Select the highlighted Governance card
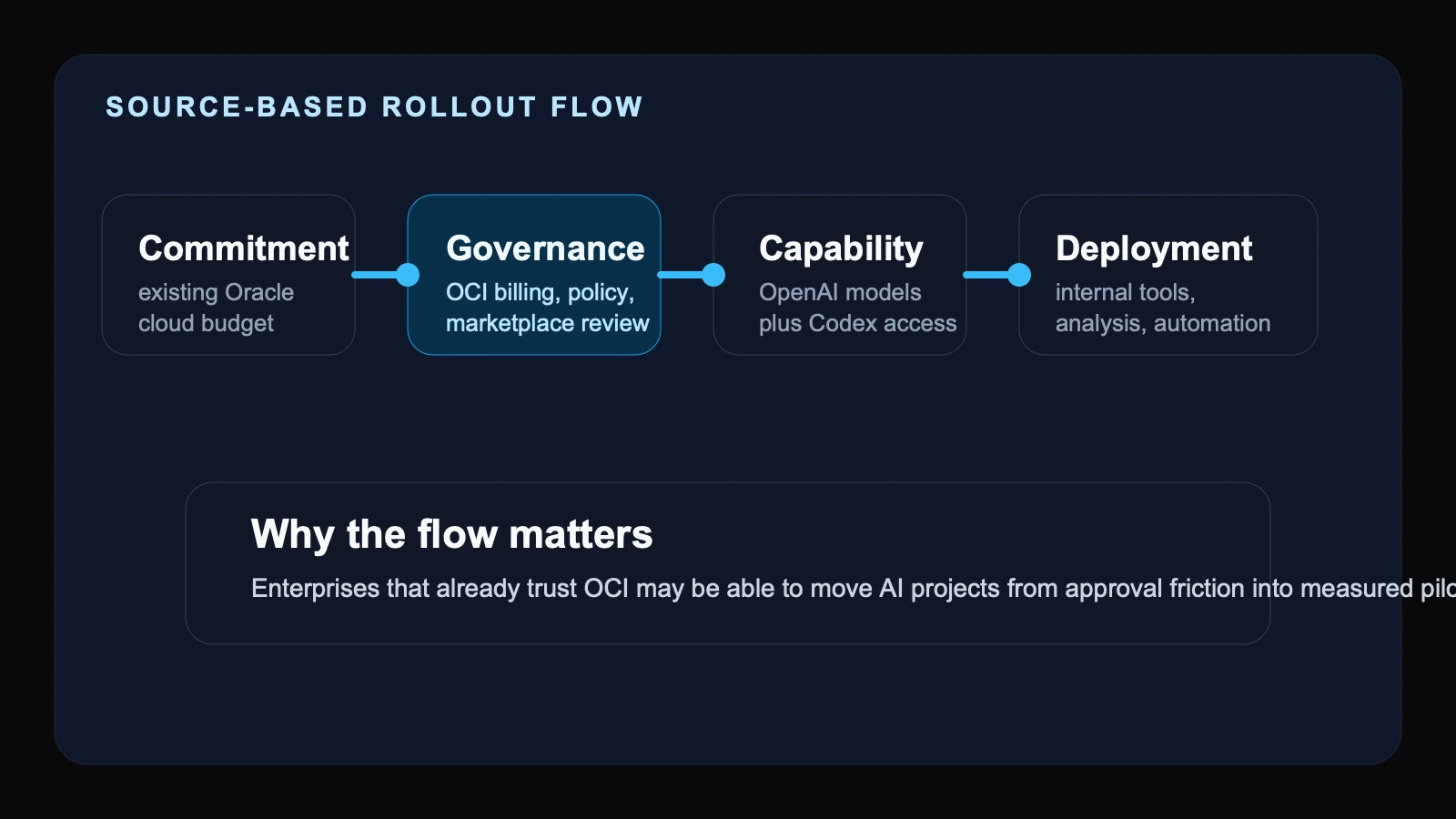Viewport: 1456px width, 819px height. 534,275
